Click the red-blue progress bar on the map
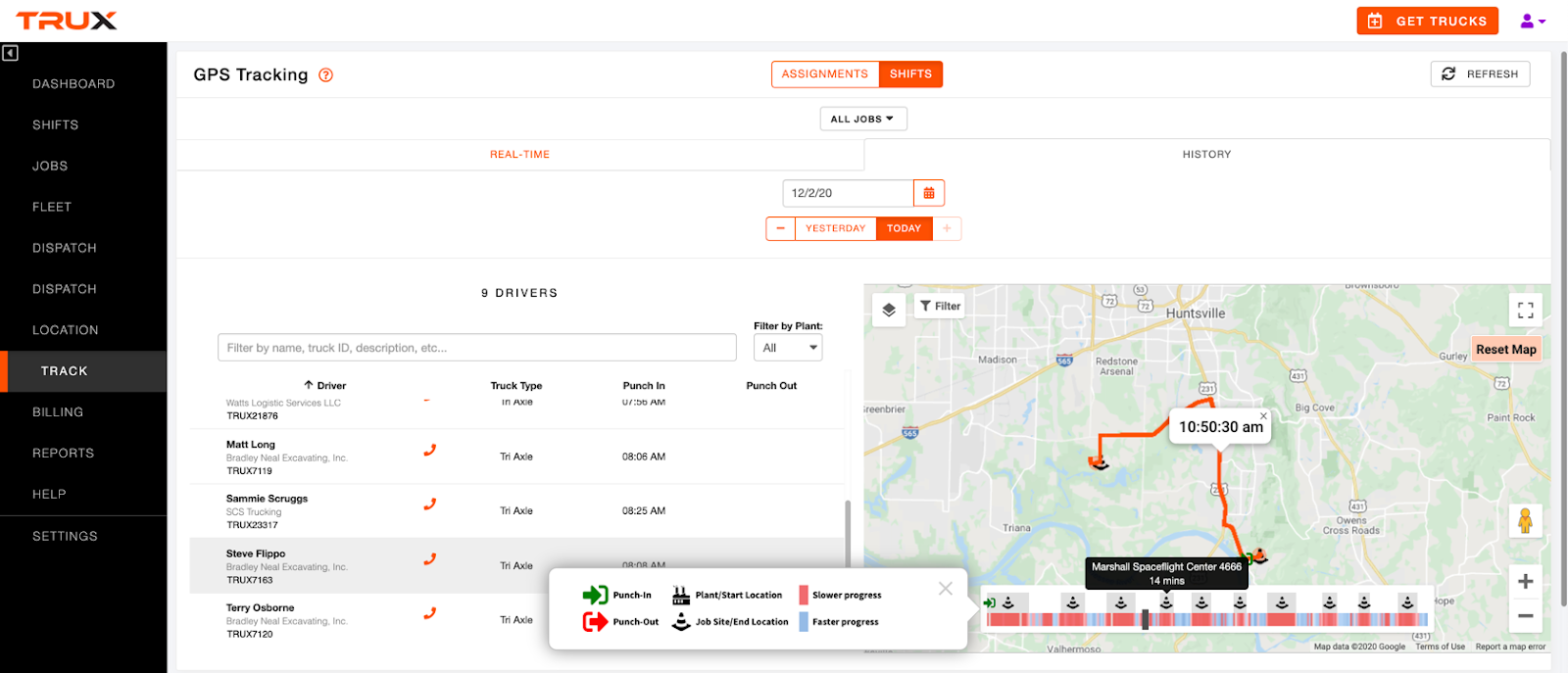The height and width of the screenshot is (673, 1568). click(1206, 619)
